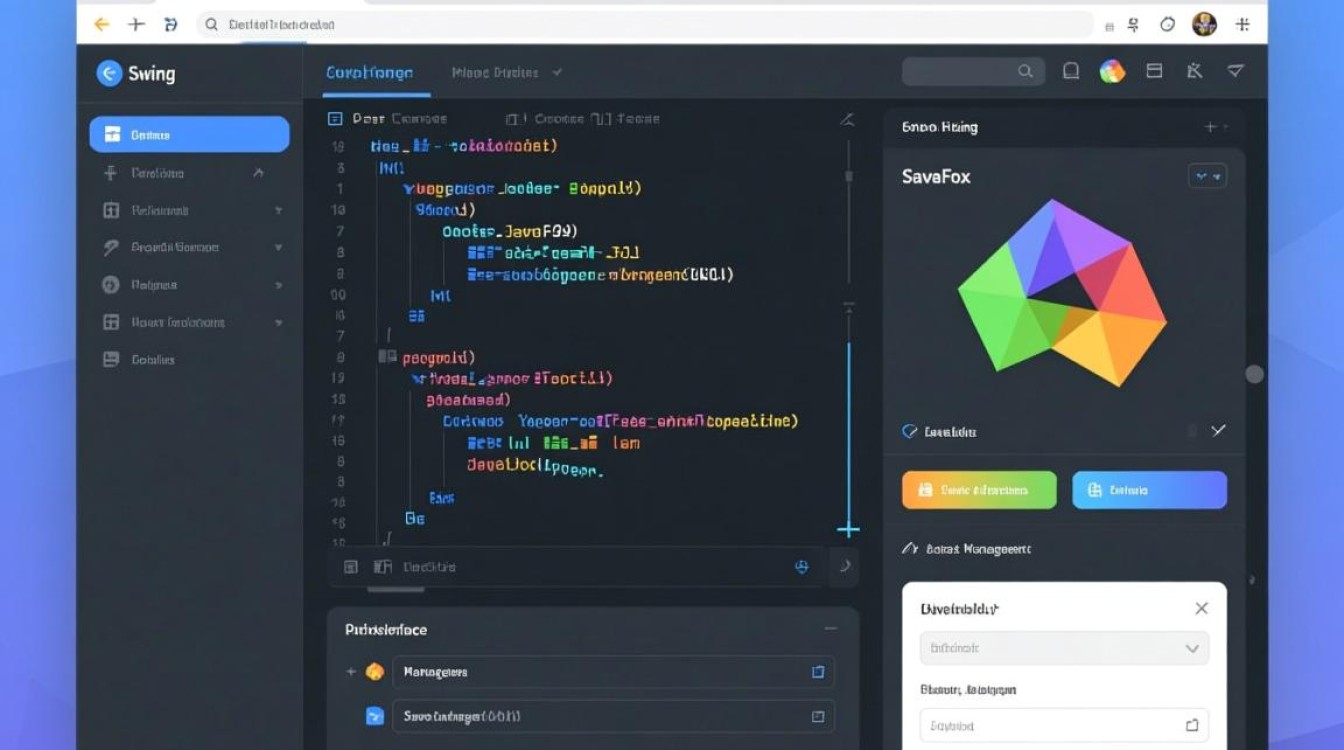
Task: Click the bookmark icon beside the toolbar search box
Action: click(x=1071, y=71)
